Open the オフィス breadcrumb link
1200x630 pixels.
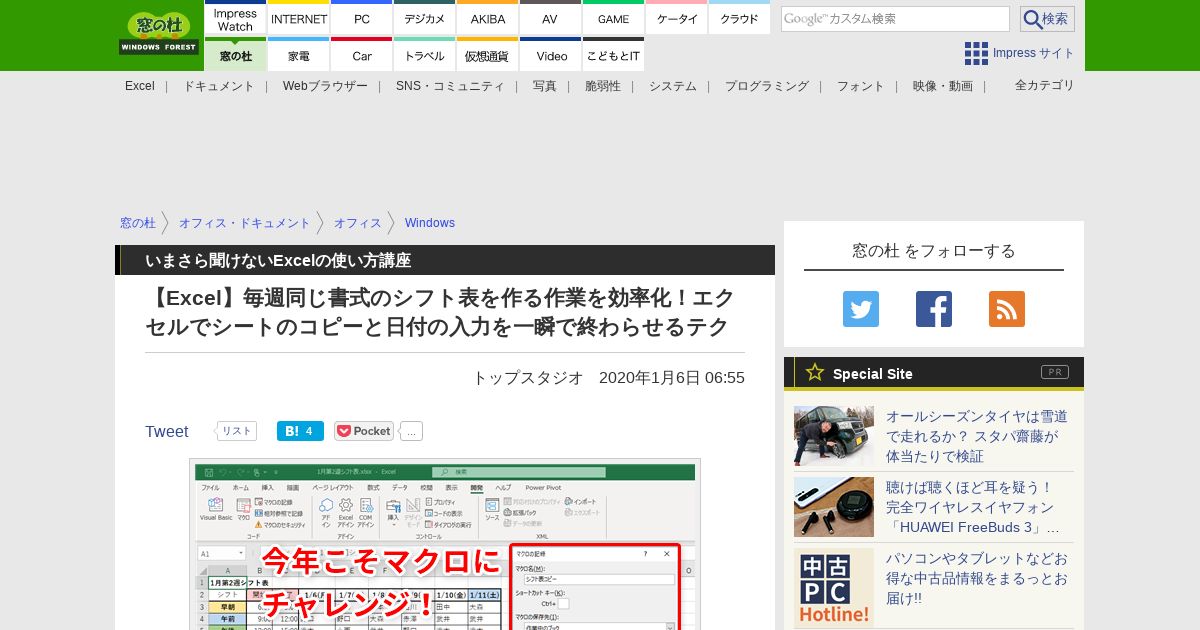(x=358, y=223)
